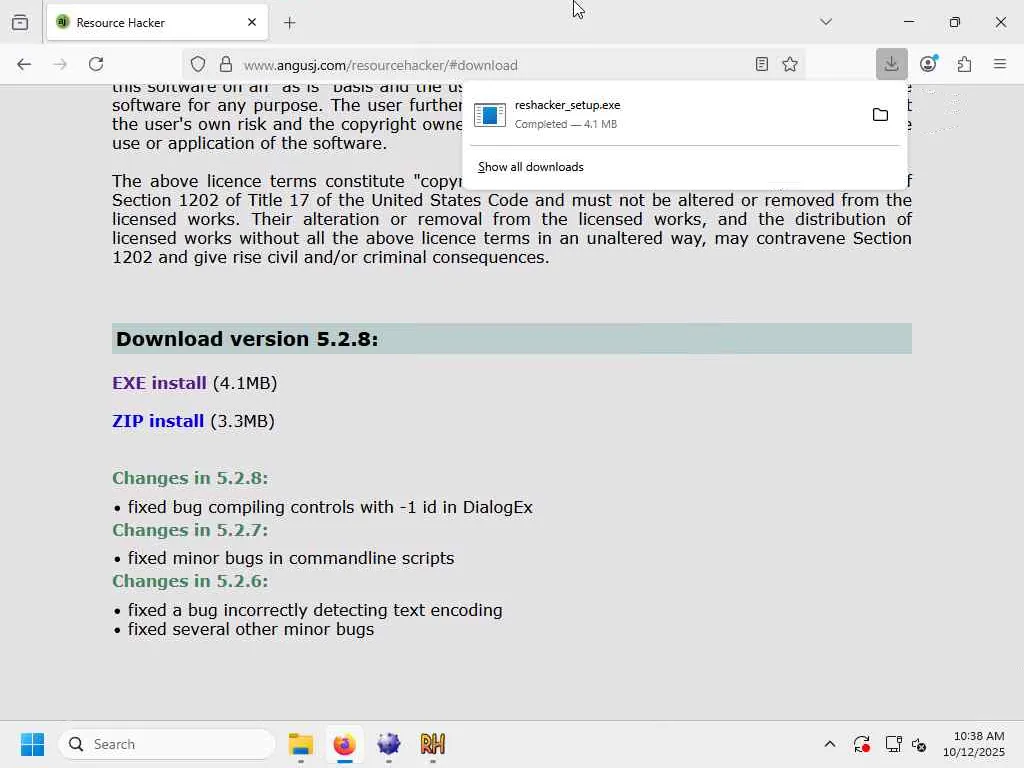This screenshot has width=1024, height=768.
Task: Go back to the previous page
Action: pyautogui.click(x=24, y=64)
